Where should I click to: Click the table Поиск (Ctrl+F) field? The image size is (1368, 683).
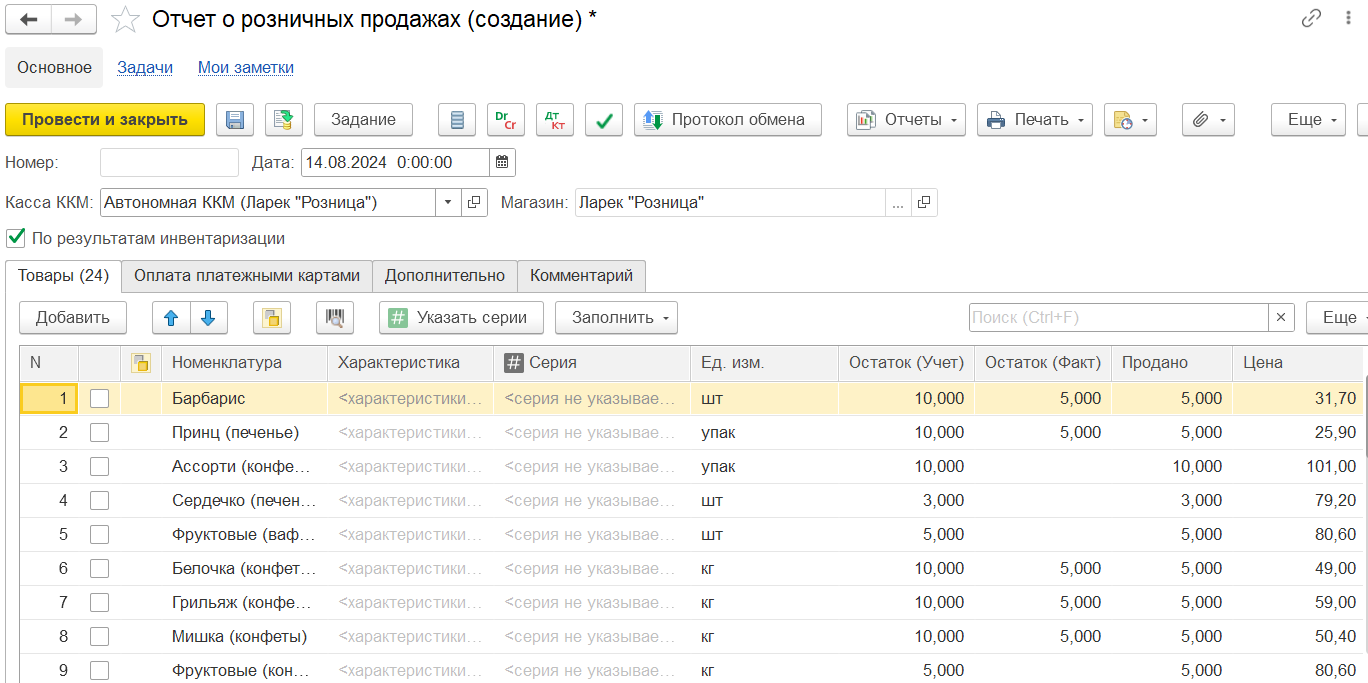pos(1118,318)
